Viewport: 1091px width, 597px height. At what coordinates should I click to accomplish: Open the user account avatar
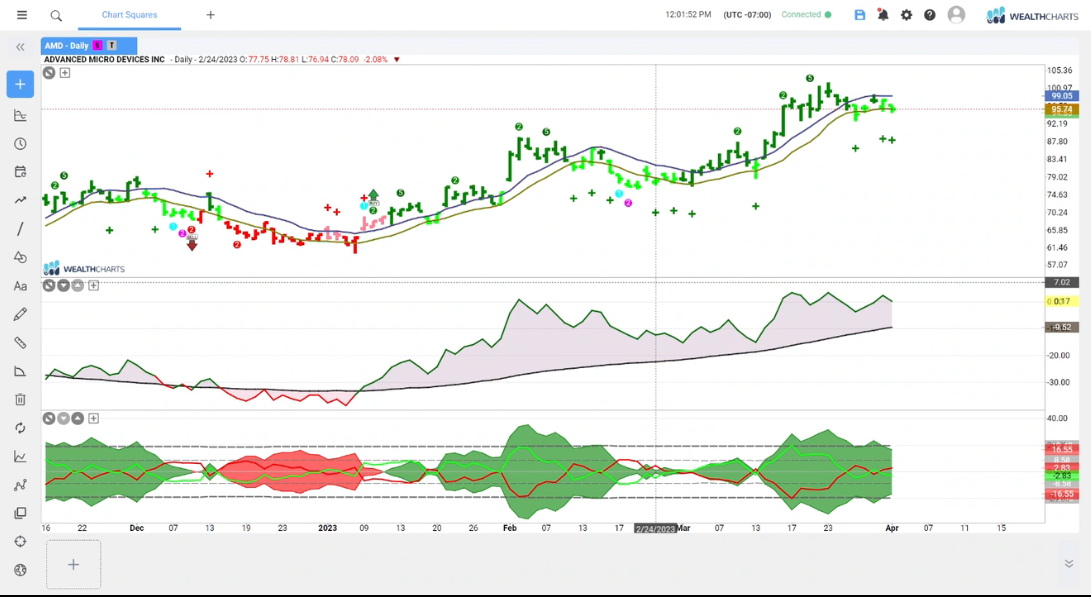[x=957, y=15]
